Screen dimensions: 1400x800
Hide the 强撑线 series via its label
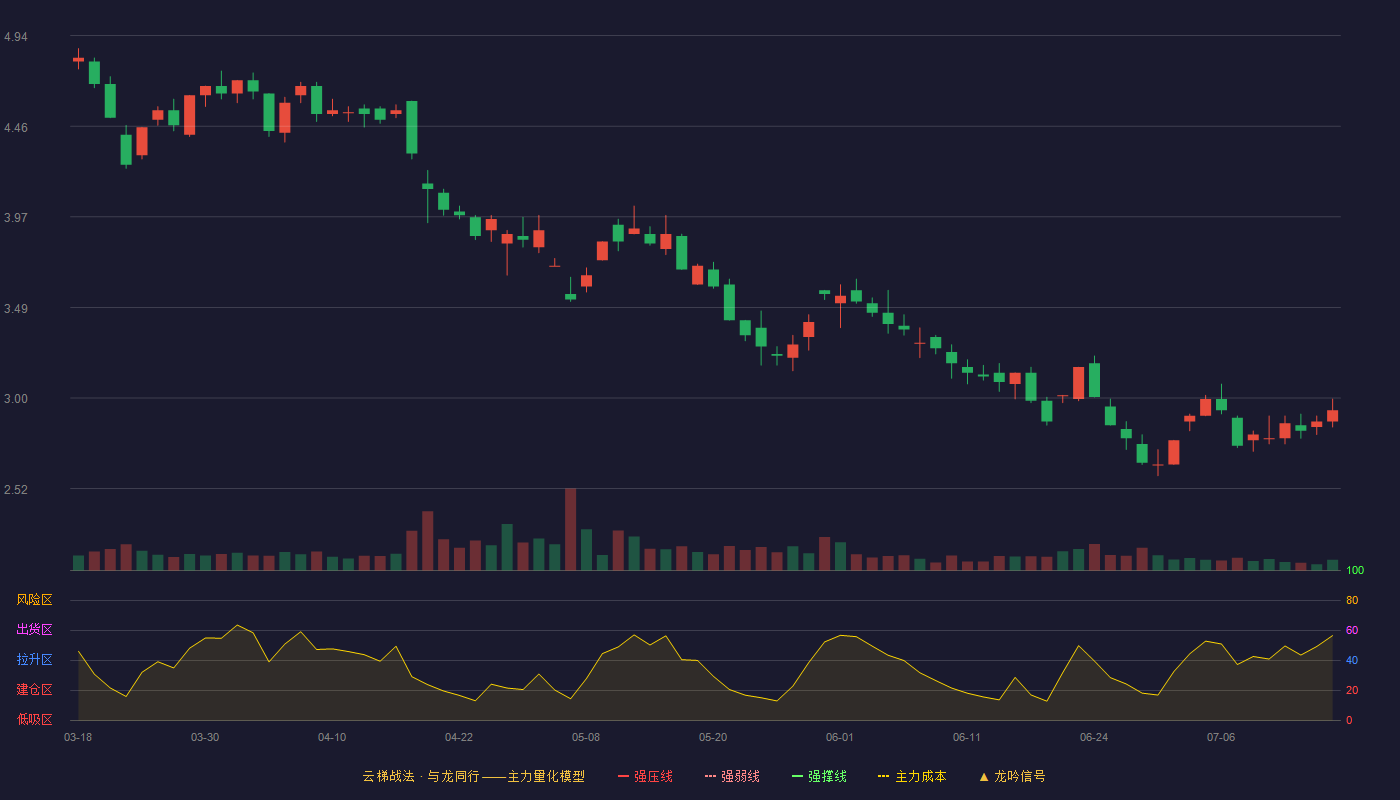(827, 776)
